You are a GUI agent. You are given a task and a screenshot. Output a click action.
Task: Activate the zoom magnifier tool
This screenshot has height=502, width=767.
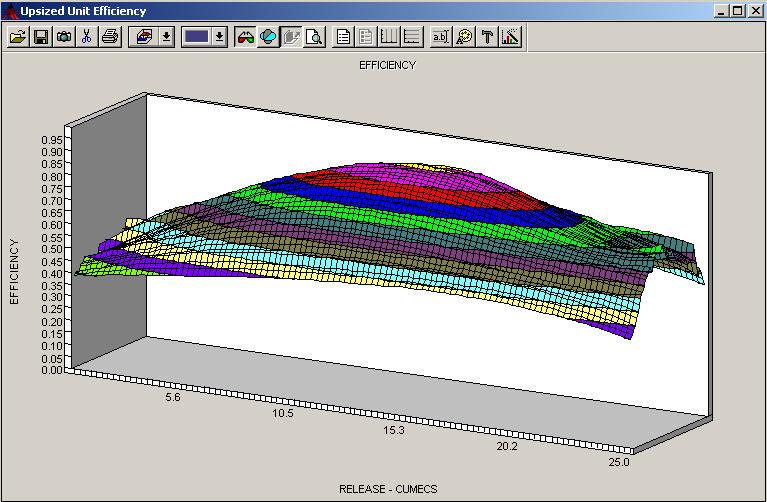[315, 37]
